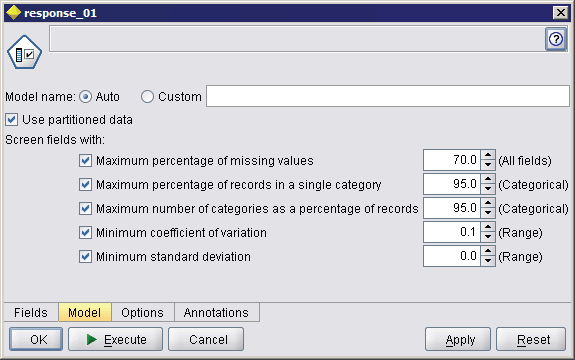This screenshot has width=575, height=360.
Task: Uncheck Use partitioned data
Action: click(x=11, y=120)
